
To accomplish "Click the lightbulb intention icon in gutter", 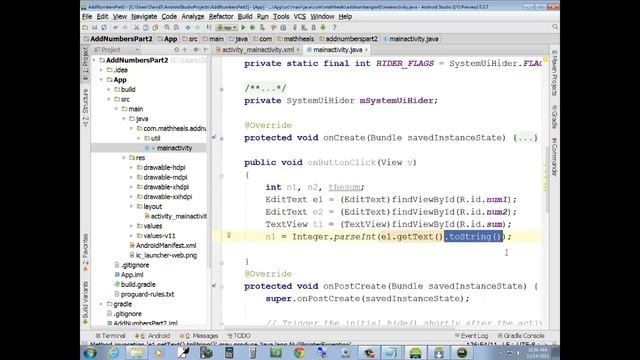I will 229,235.
